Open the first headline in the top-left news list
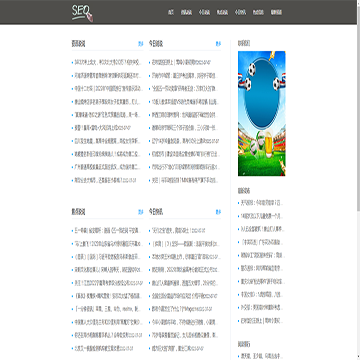This screenshot has width=360, height=360. (x=108, y=62)
